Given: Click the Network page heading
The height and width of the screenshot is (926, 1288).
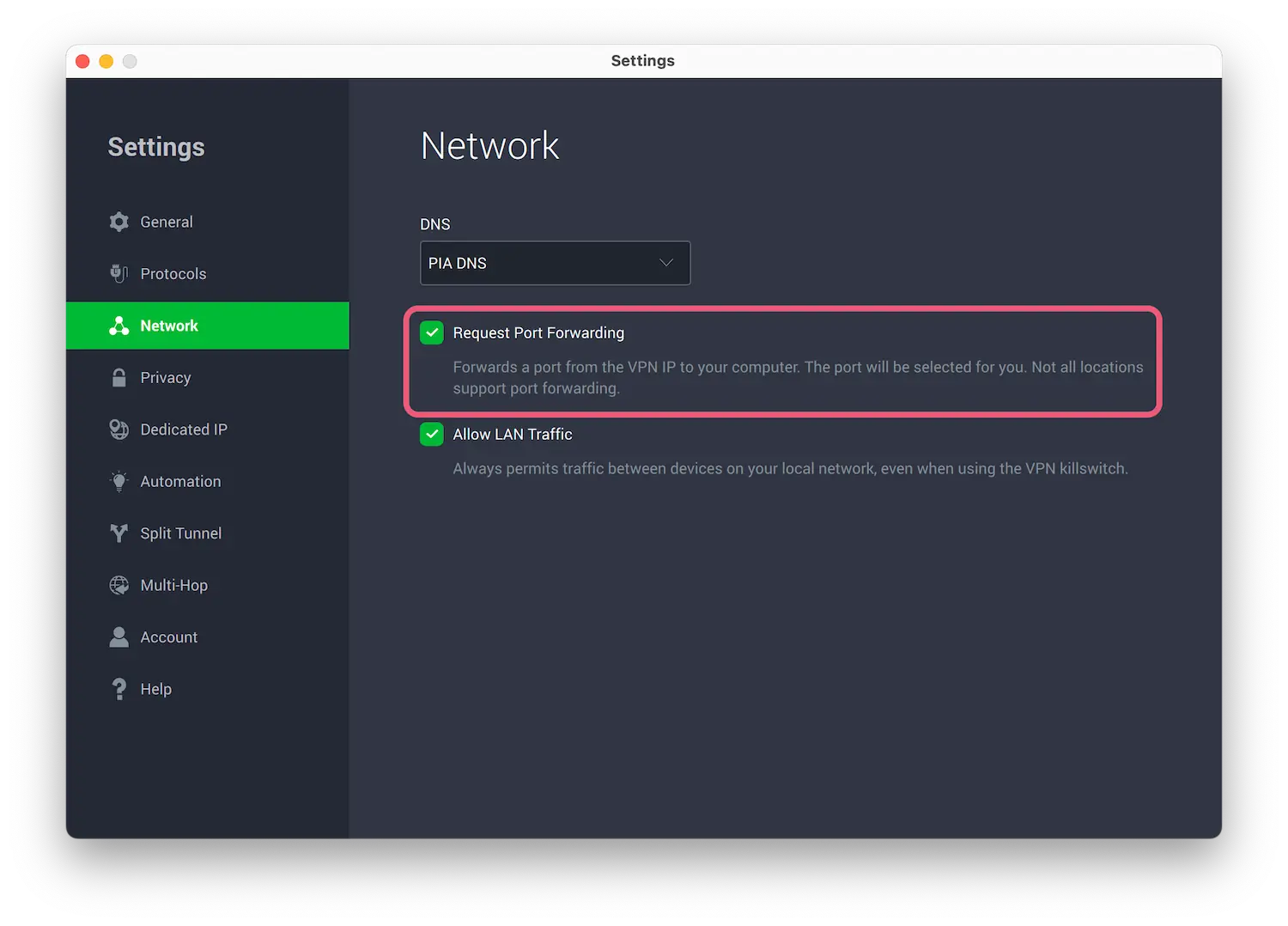Looking at the screenshot, I should [489, 145].
